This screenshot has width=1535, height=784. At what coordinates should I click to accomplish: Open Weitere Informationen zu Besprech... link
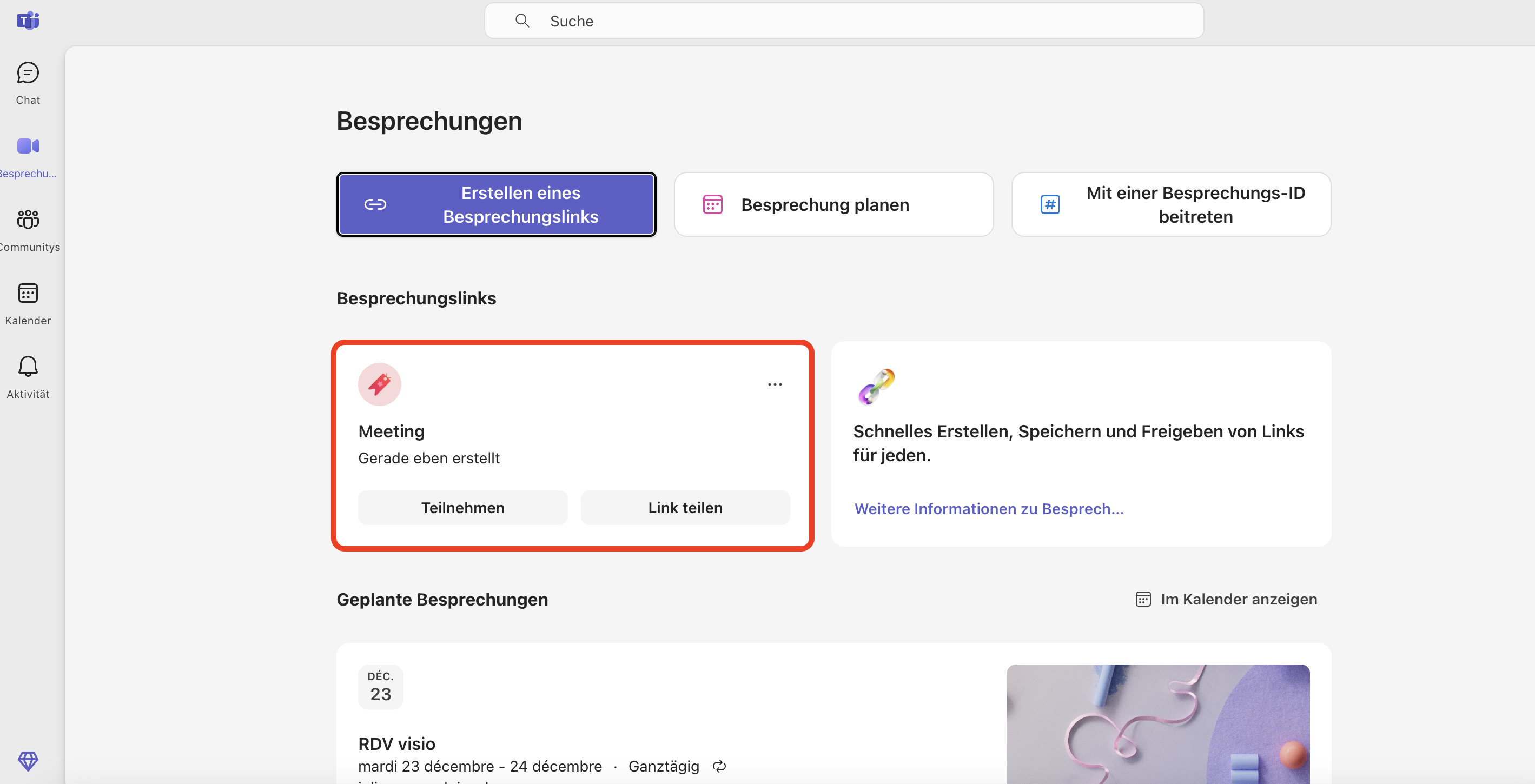pos(989,508)
